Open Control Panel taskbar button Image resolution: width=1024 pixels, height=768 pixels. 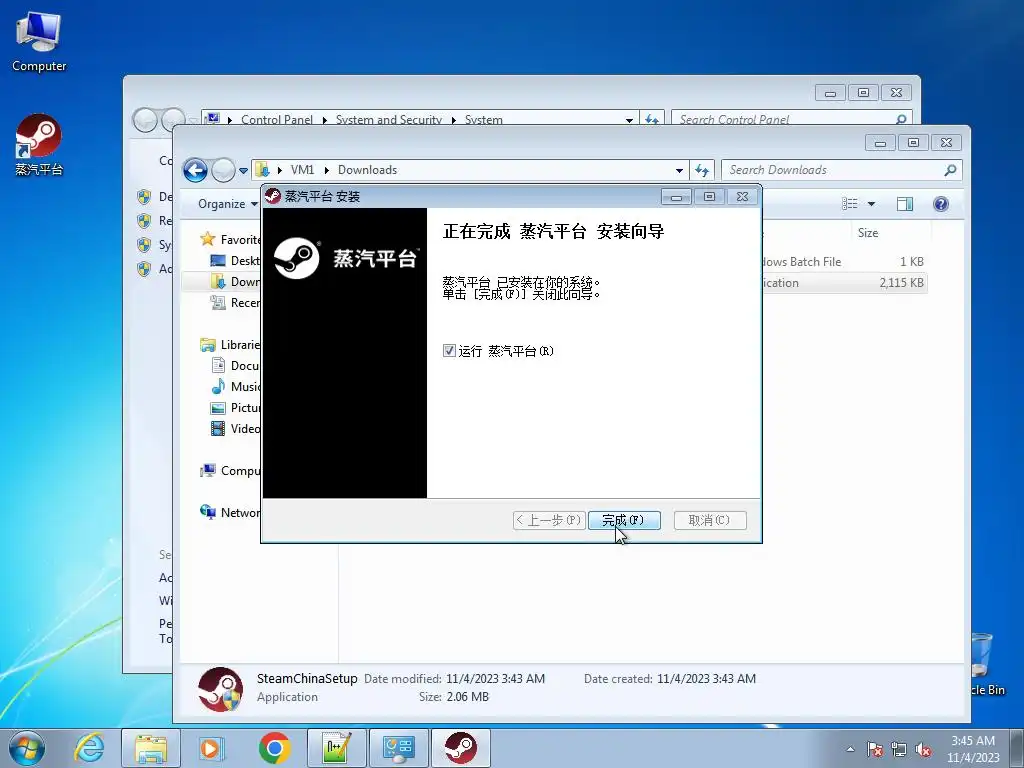tap(398, 748)
